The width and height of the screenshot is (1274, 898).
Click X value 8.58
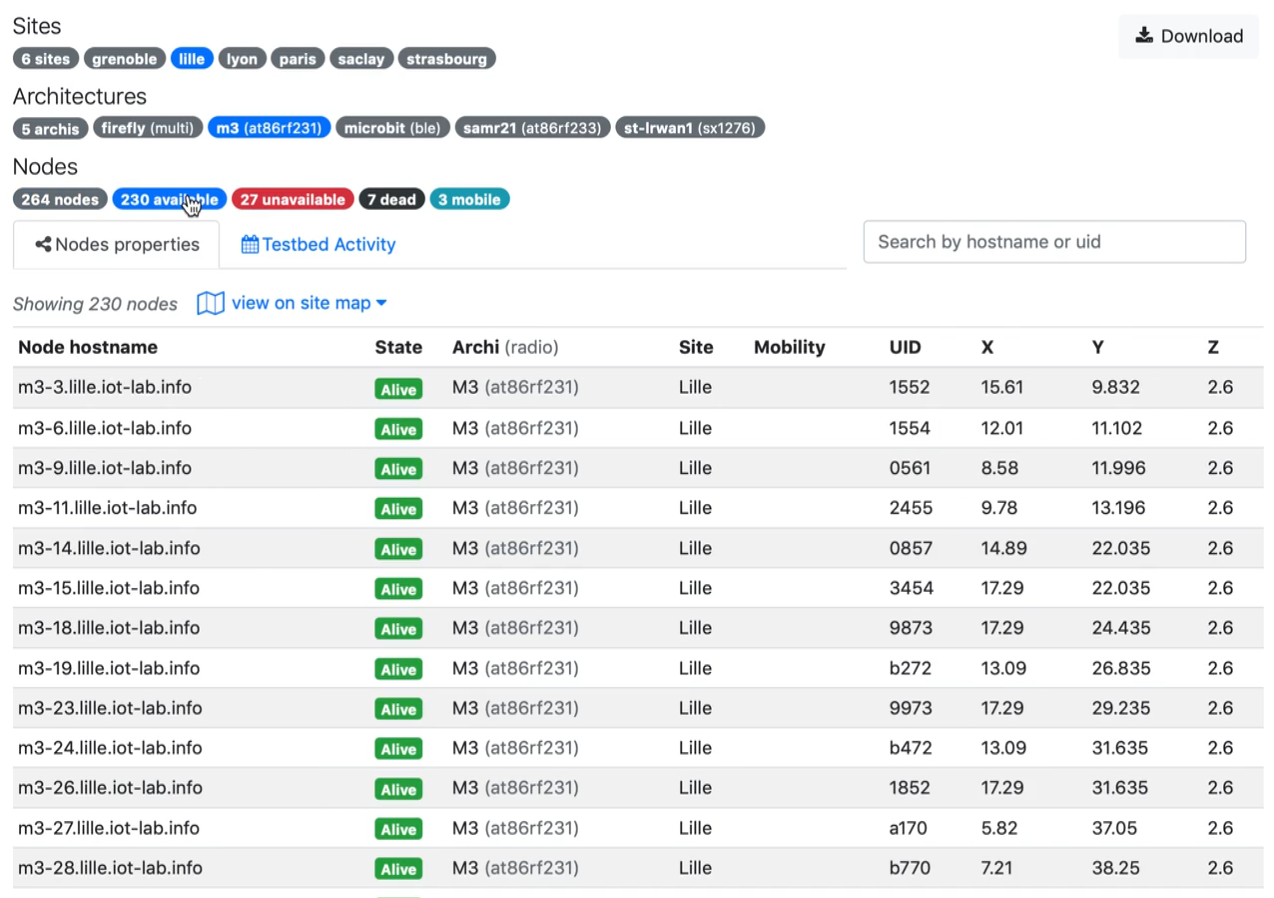pyautogui.click(x=999, y=468)
